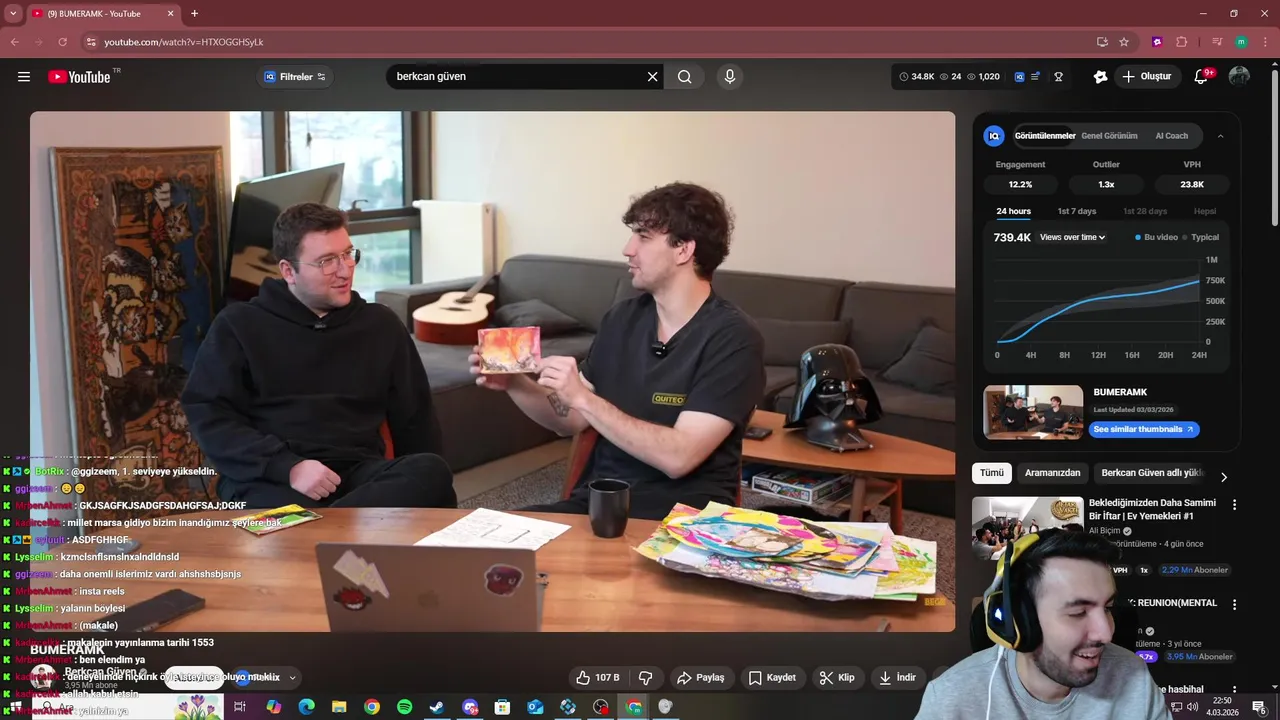Viewport: 1280px width, 720px height.
Task: Bookmark this page with the star icon
Action: [1124, 42]
